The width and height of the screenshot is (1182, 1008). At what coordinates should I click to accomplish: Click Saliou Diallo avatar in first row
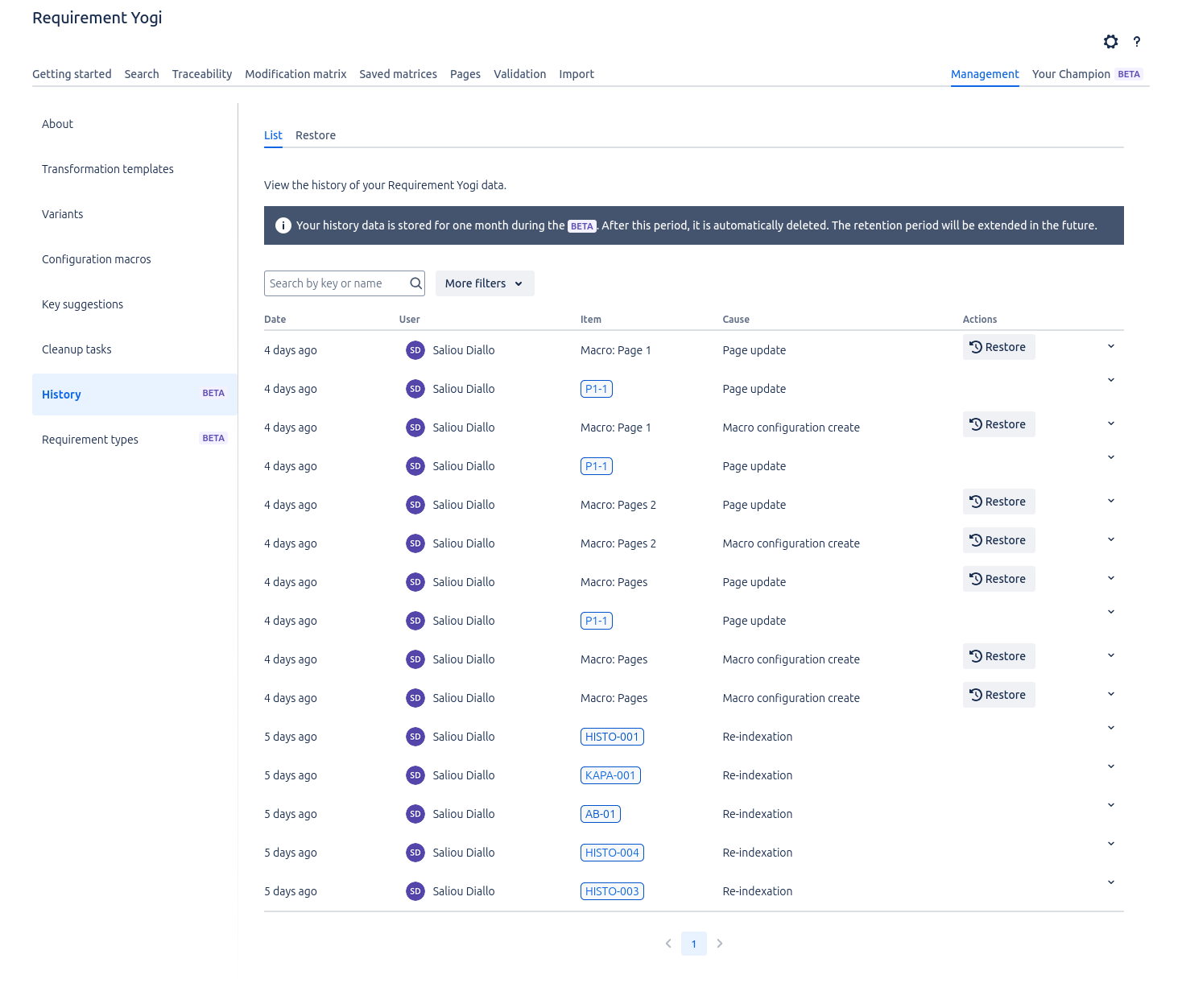pos(415,350)
